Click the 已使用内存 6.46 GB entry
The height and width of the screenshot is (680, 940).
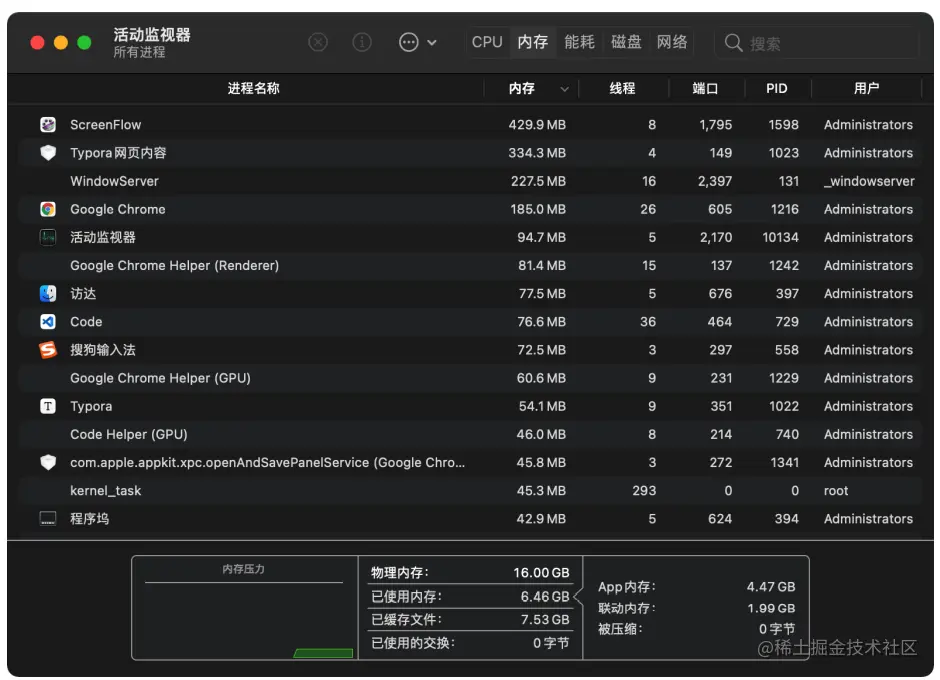pyautogui.click(x=470, y=597)
